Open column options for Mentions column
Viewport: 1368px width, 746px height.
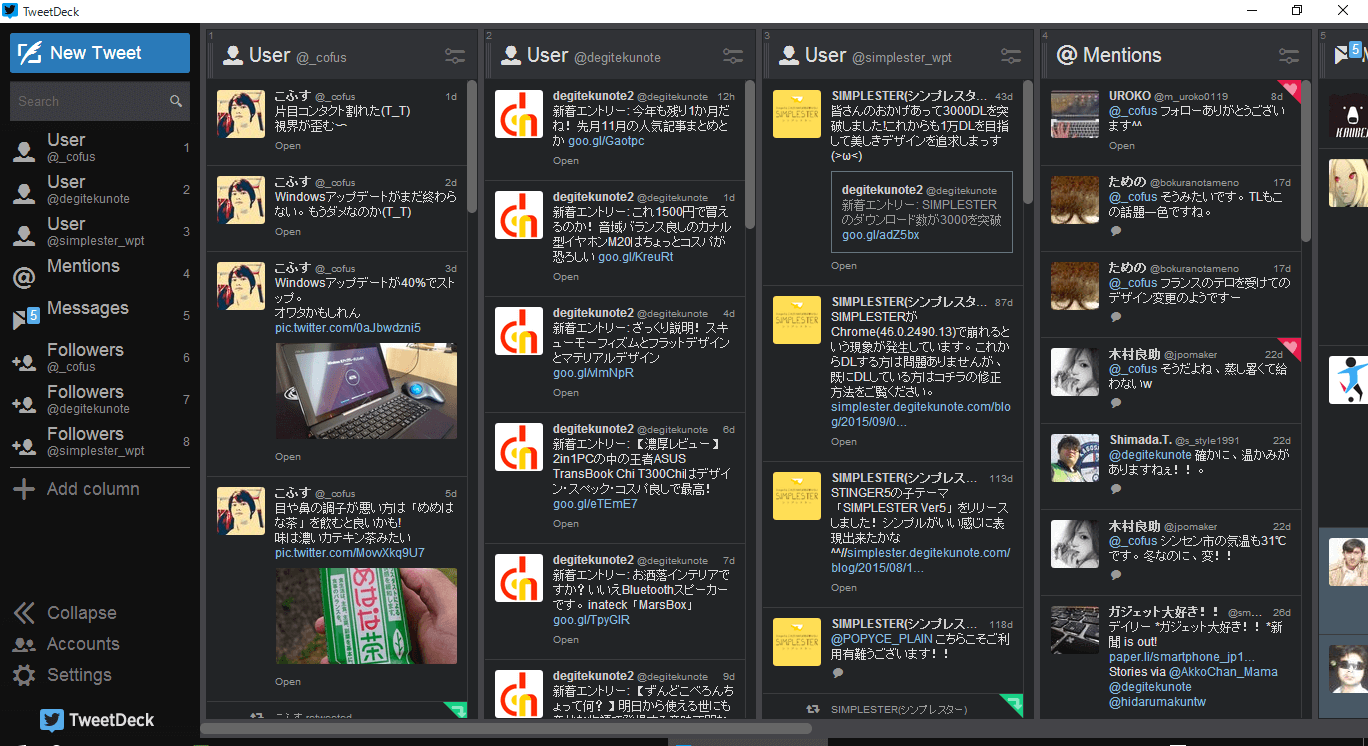coord(1289,56)
